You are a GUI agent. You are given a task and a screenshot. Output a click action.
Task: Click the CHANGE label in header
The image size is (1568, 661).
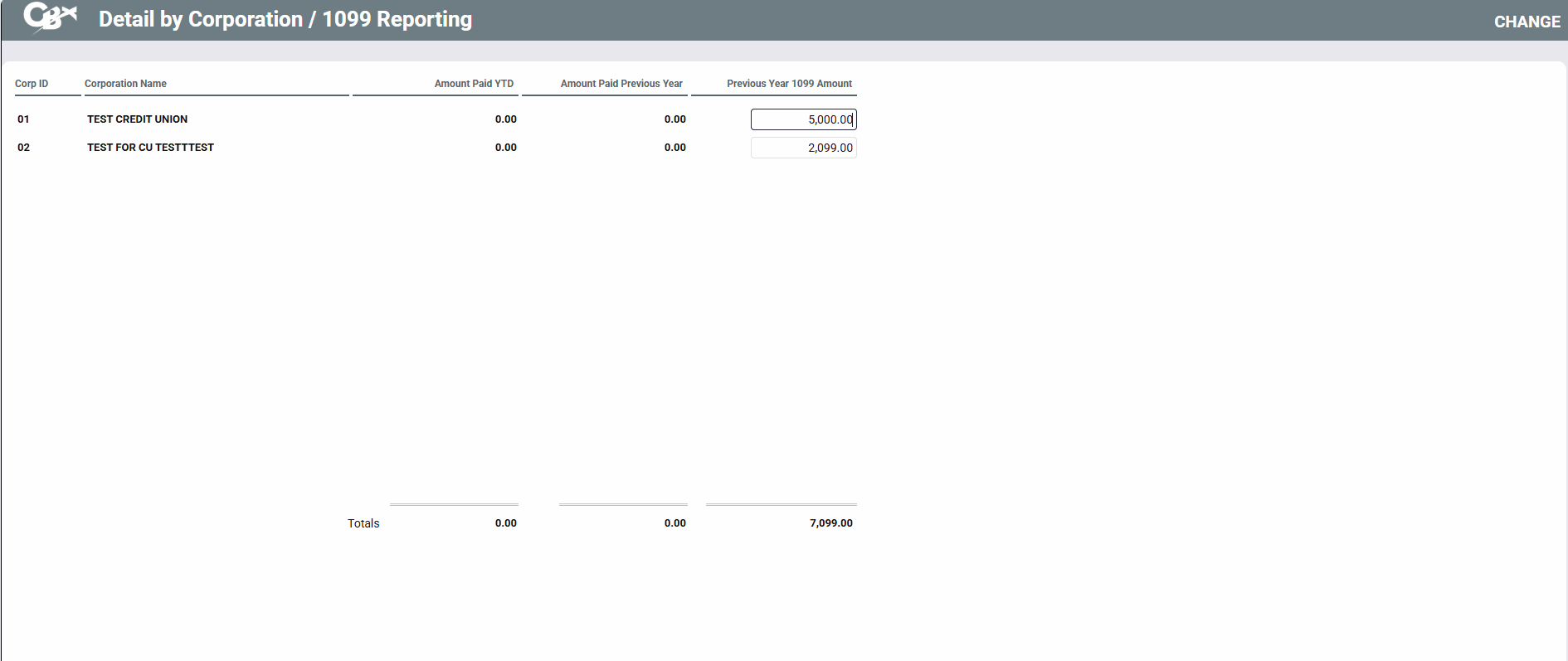click(x=1527, y=22)
